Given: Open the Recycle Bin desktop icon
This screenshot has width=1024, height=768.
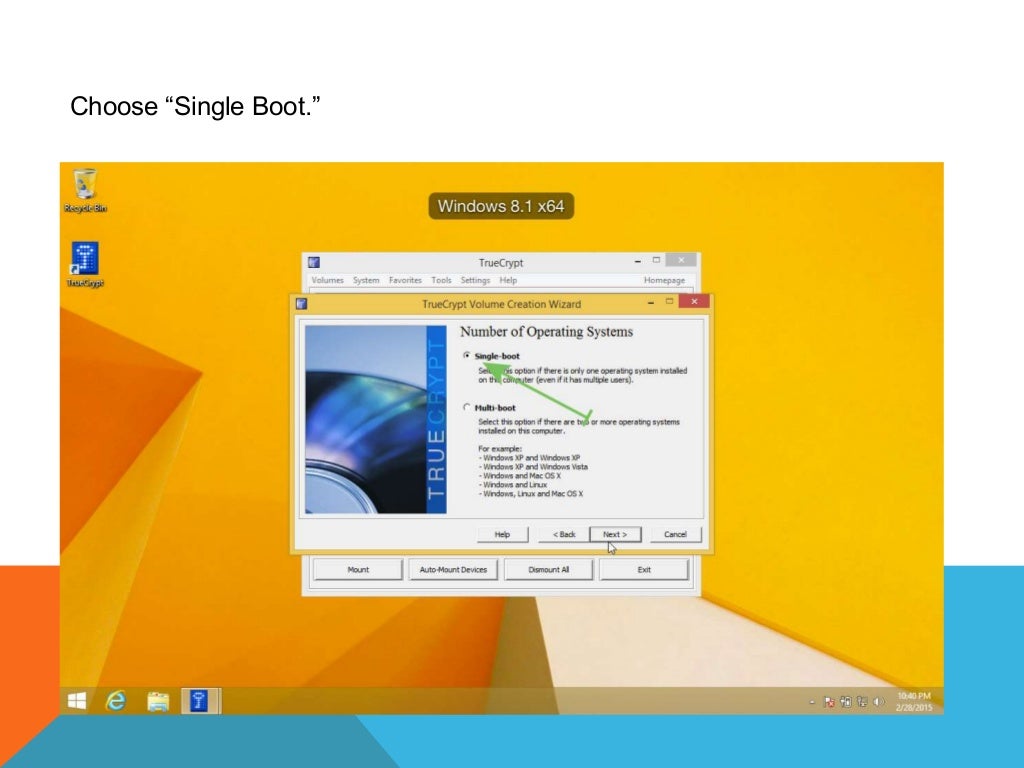Looking at the screenshot, I should [x=85, y=189].
